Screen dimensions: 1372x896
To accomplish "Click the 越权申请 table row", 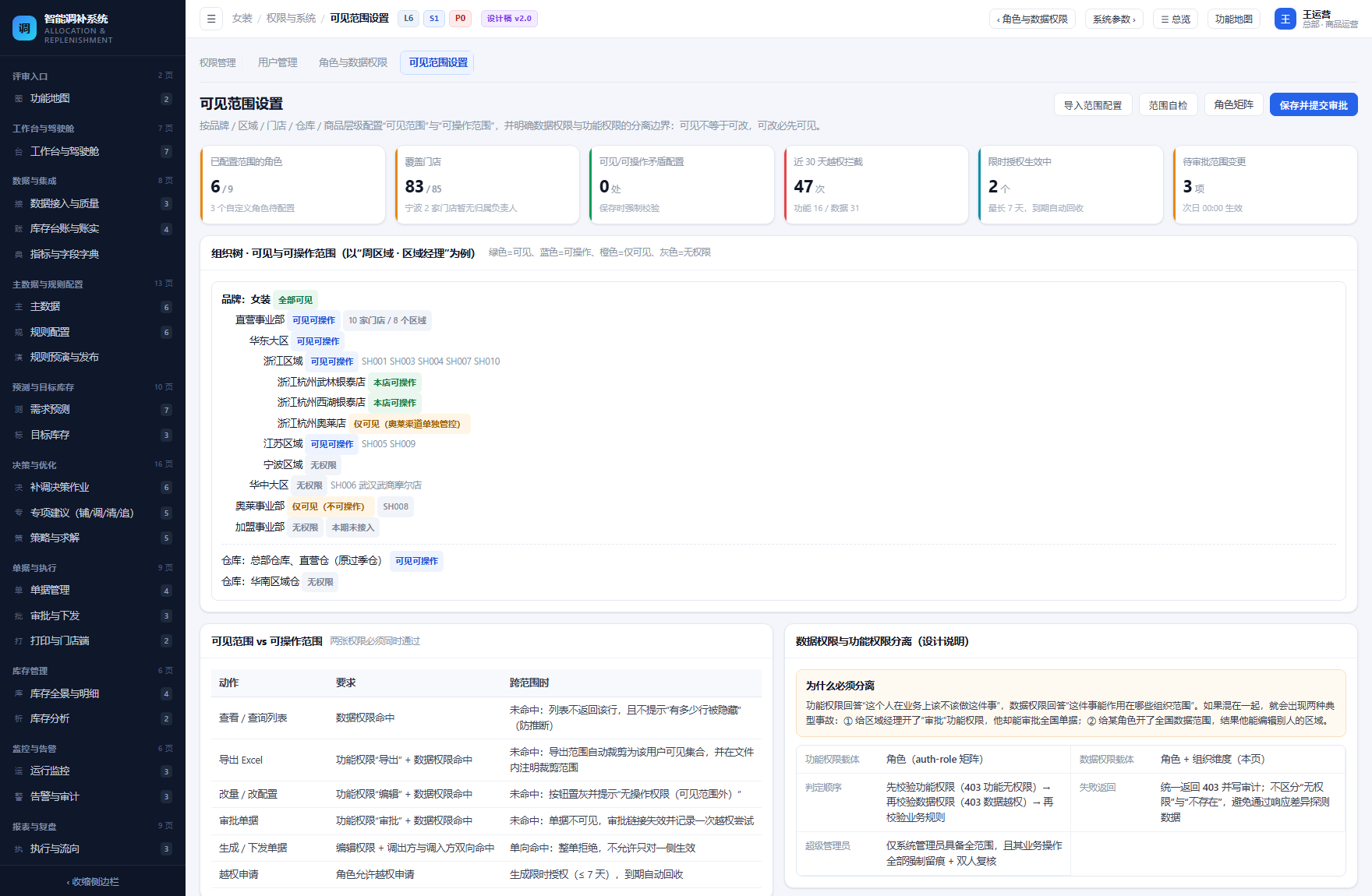I will [486, 875].
